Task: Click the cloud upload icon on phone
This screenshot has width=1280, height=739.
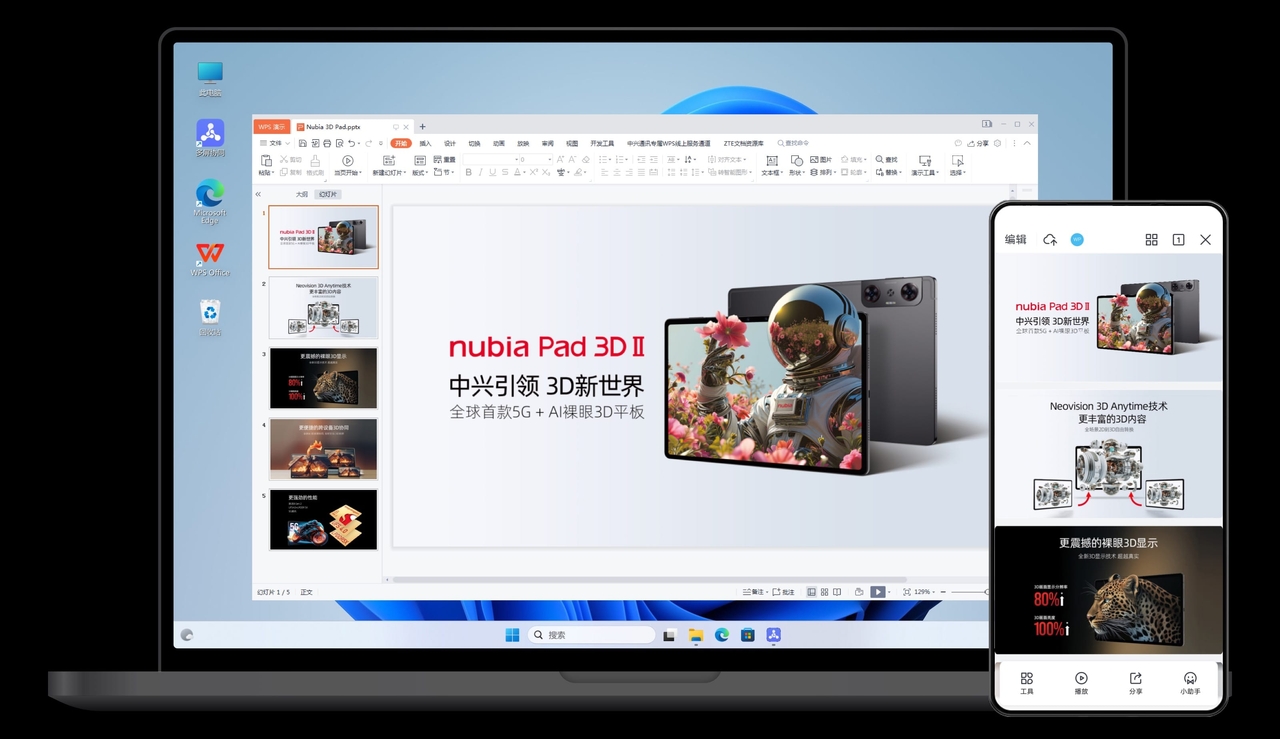Action: click(1050, 240)
